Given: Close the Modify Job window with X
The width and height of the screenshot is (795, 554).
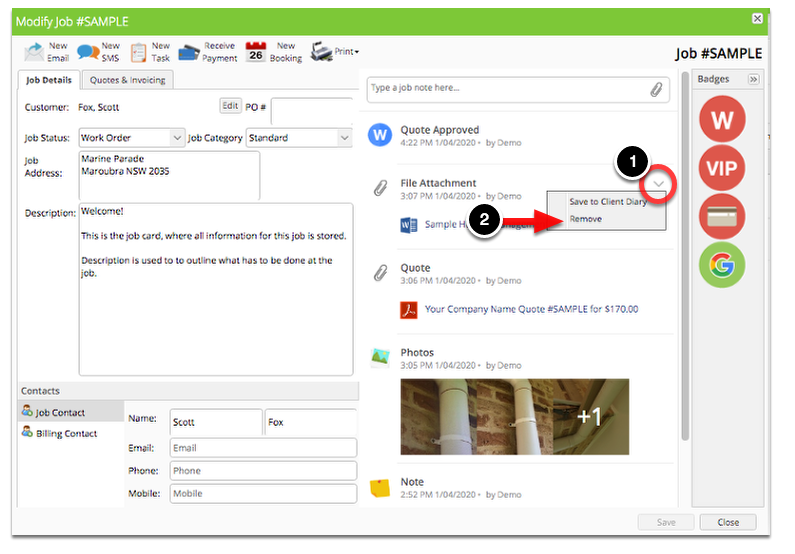Looking at the screenshot, I should click(757, 19).
